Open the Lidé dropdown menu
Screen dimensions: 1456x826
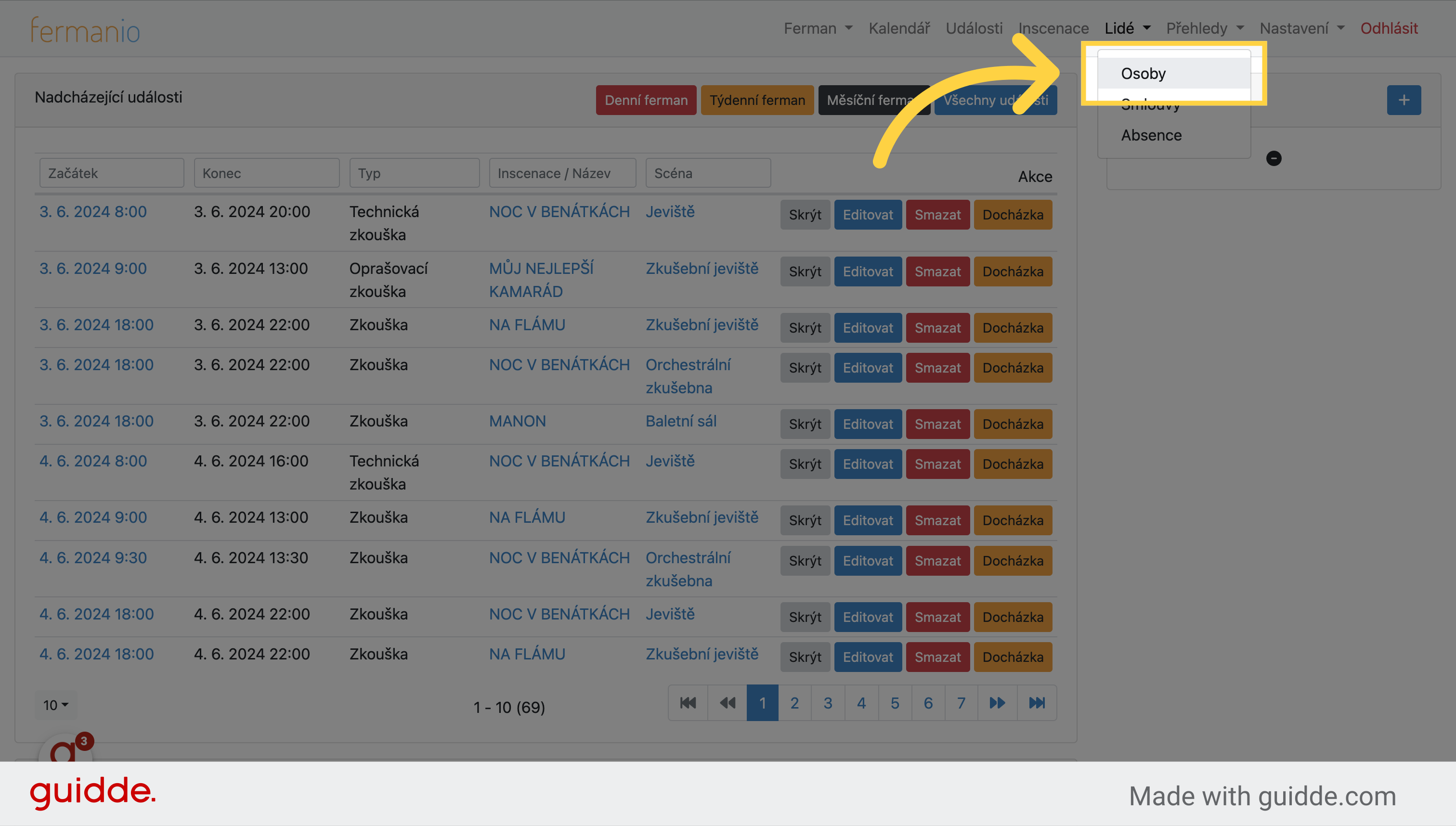(x=1127, y=28)
